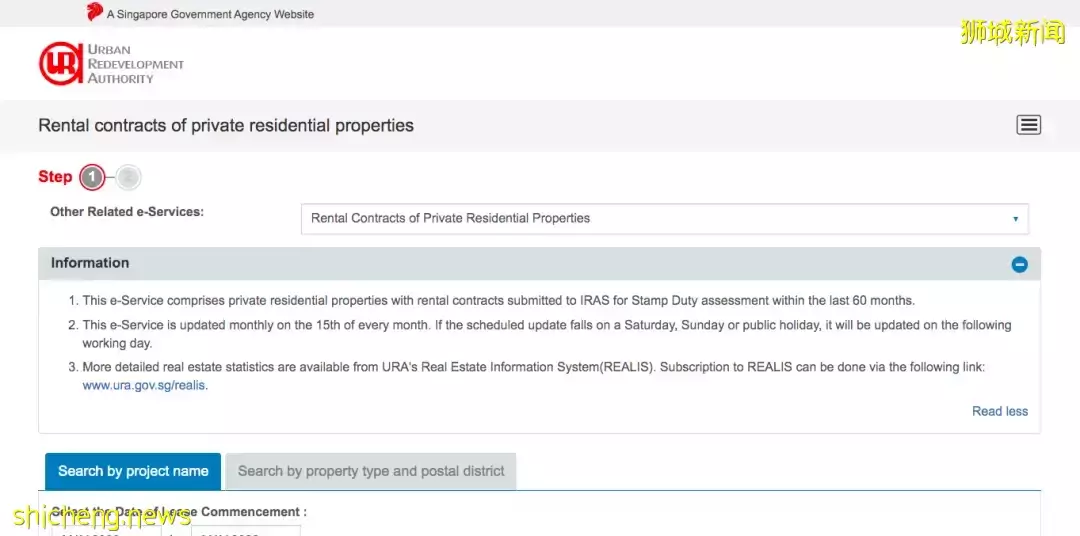Image resolution: width=1080 pixels, height=536 pixels.
Task: Click the small dropdown arrow in e-Services box
Action: [x=1015, y=219]
